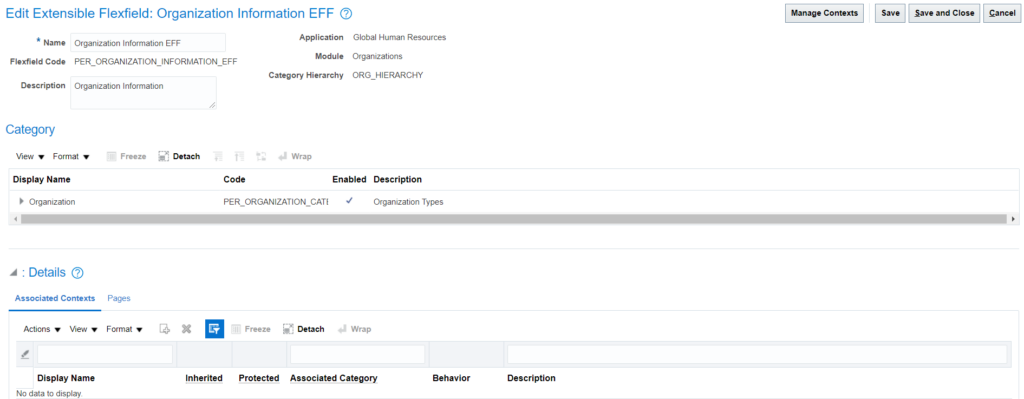
Task: Sort by Protected column header
Action: [x=259, y=378]
